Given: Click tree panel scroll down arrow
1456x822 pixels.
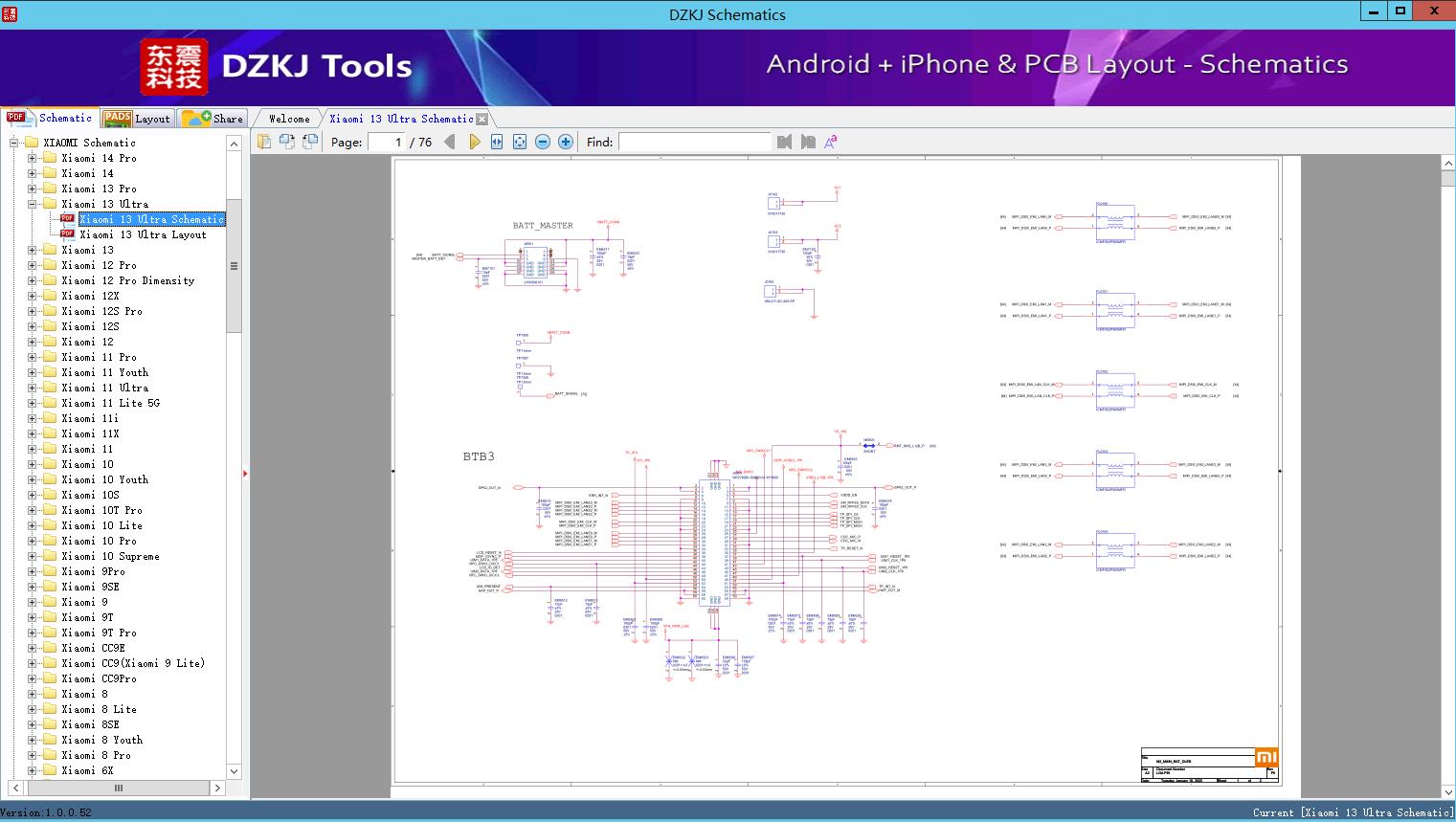Looking at the screenshot, I should 234,771.
